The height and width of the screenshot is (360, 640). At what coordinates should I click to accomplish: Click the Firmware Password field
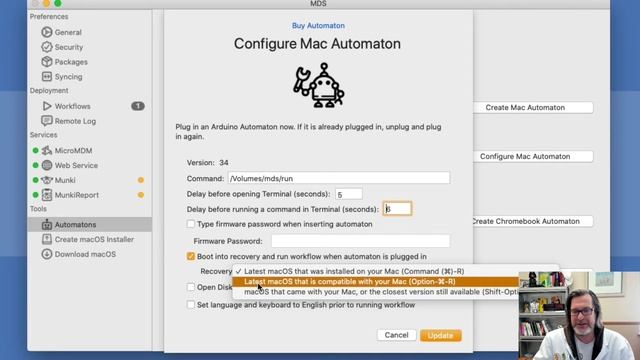(360, 241)
